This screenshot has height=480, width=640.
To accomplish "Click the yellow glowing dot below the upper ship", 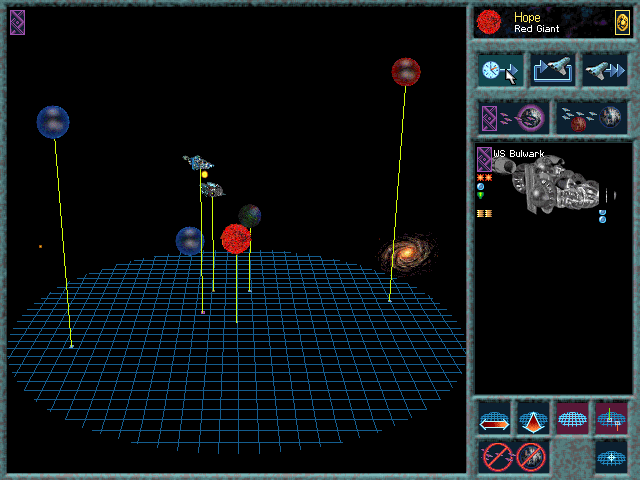I will click(205, 175).
